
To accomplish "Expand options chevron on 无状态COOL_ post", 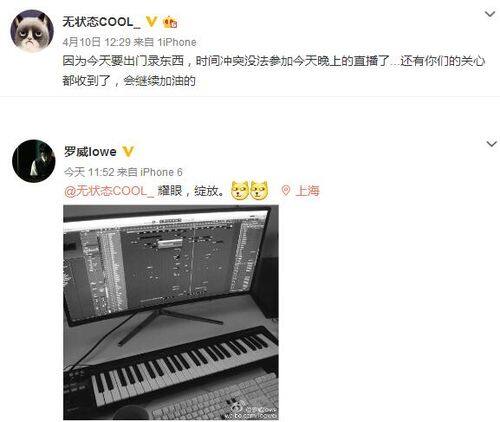I will tap(490, 14).
